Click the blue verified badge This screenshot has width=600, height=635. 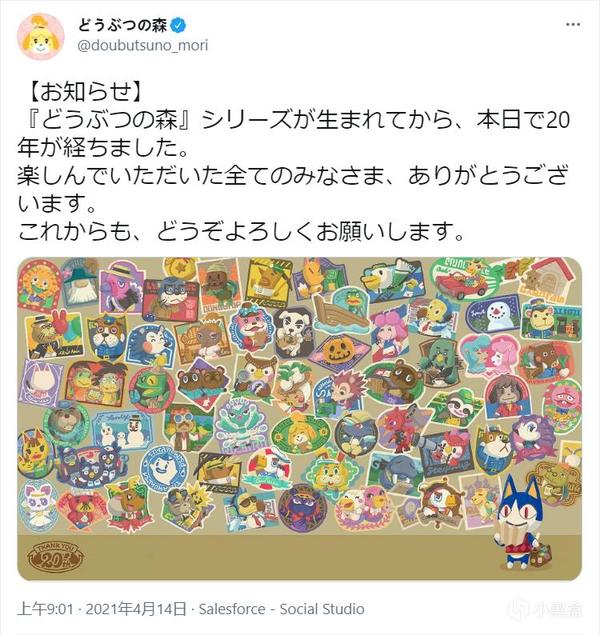click(x=178, y=26)
